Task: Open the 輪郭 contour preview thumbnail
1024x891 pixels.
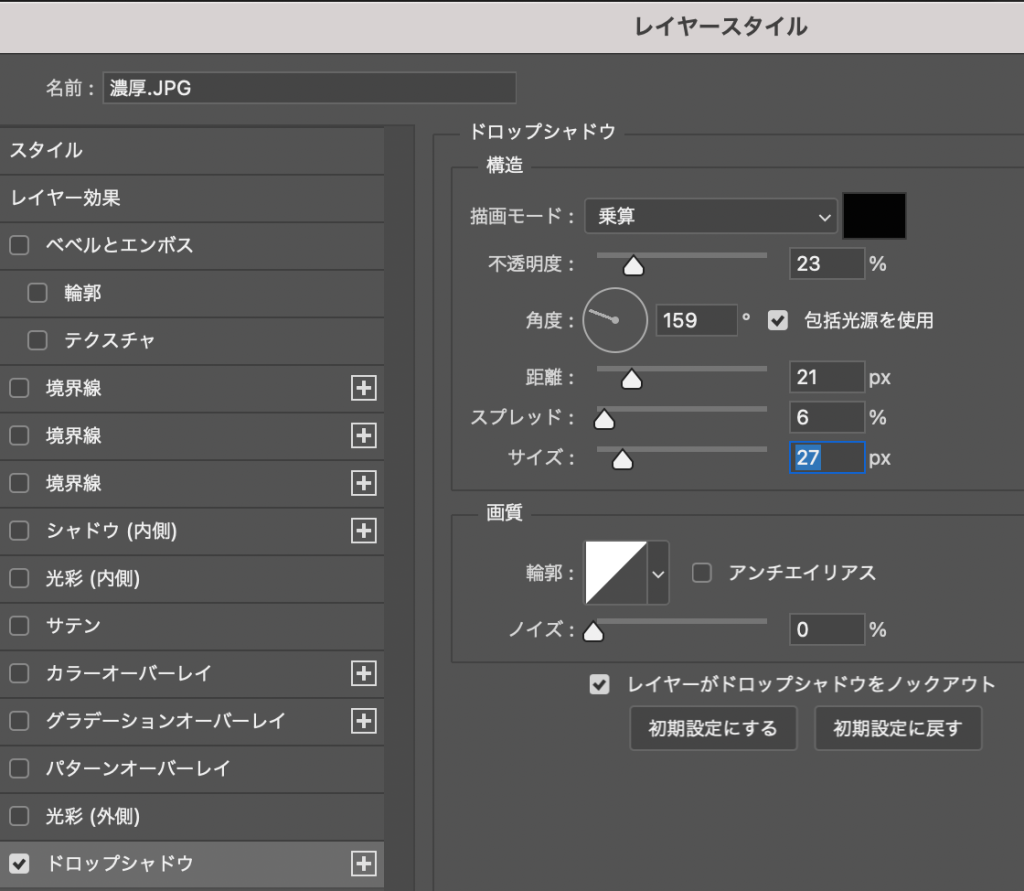Action: [x=616, y=573]
